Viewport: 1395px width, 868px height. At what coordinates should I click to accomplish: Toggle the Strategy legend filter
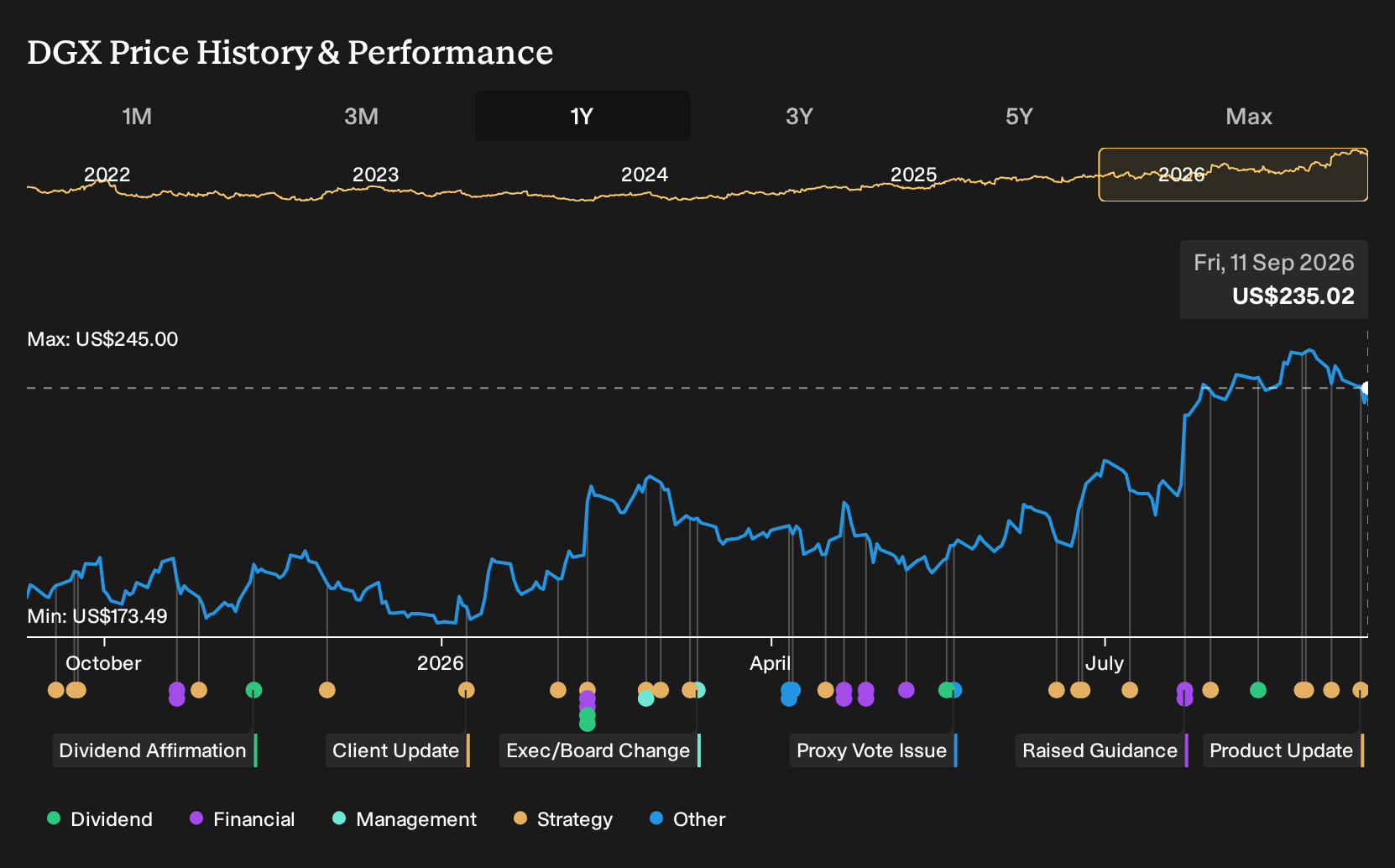click(x=563, y=819)
